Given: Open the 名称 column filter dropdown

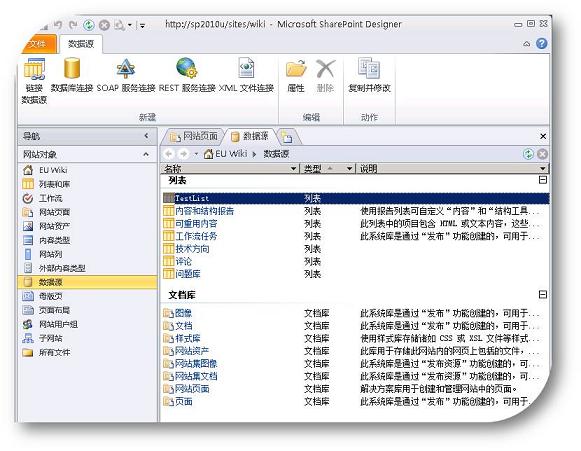Looking at the screenshot, I should pos(293,169).
